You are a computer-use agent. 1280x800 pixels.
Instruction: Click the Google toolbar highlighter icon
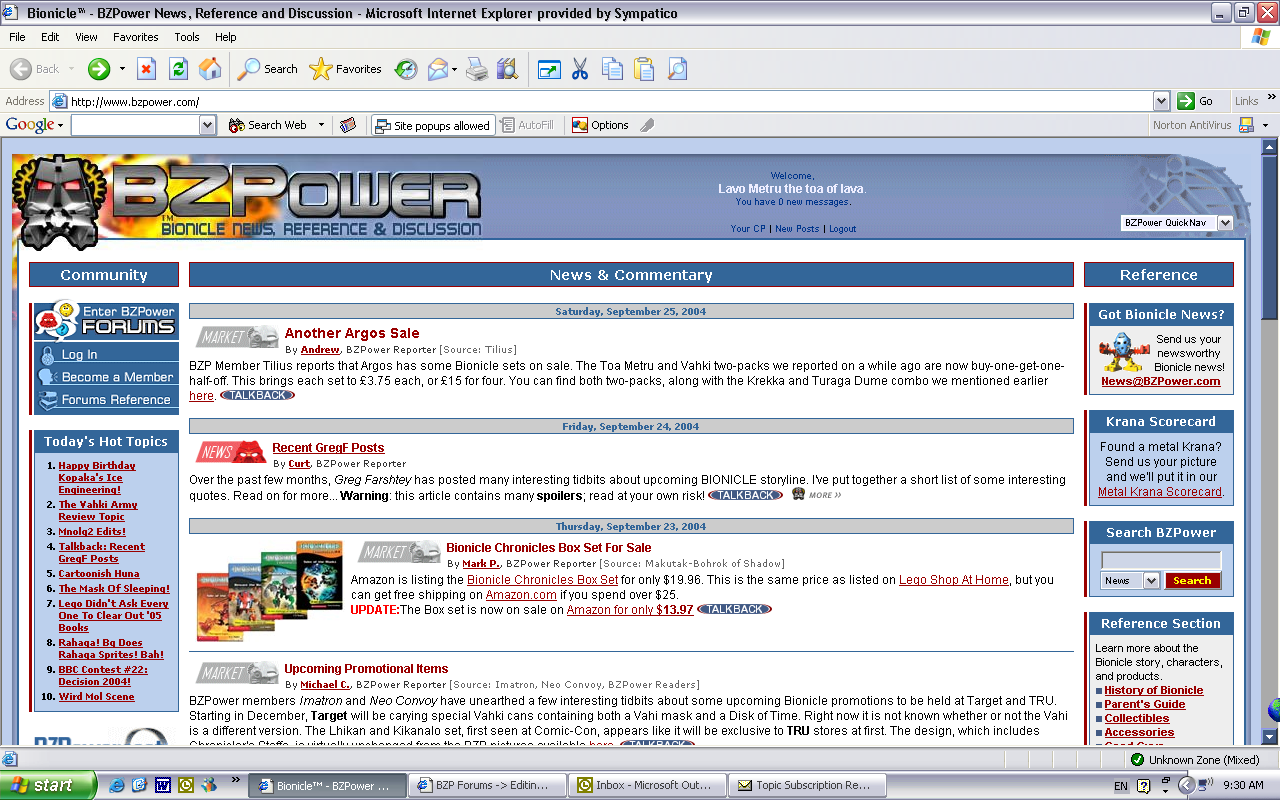tap(647, 125)
